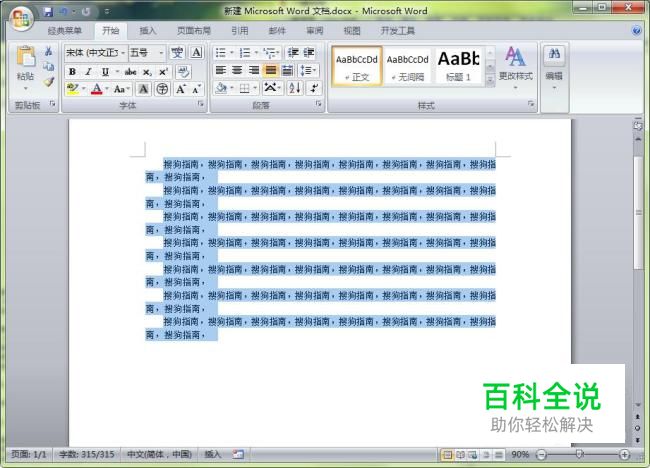Undo with the quick access arrow
The width and height of the screenshot is (650, 468).
pos(64,12)
